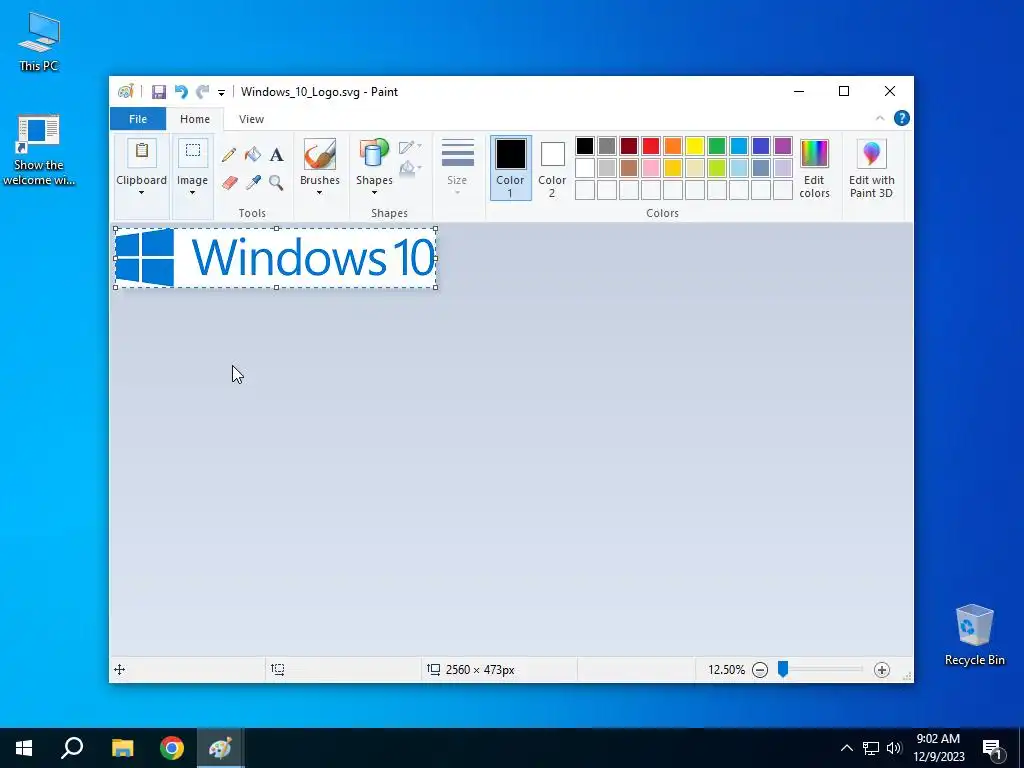The width and height of the screenshot is (1024, 768).
Task: Click the Redo arrow in title bar
Action: 203,92
